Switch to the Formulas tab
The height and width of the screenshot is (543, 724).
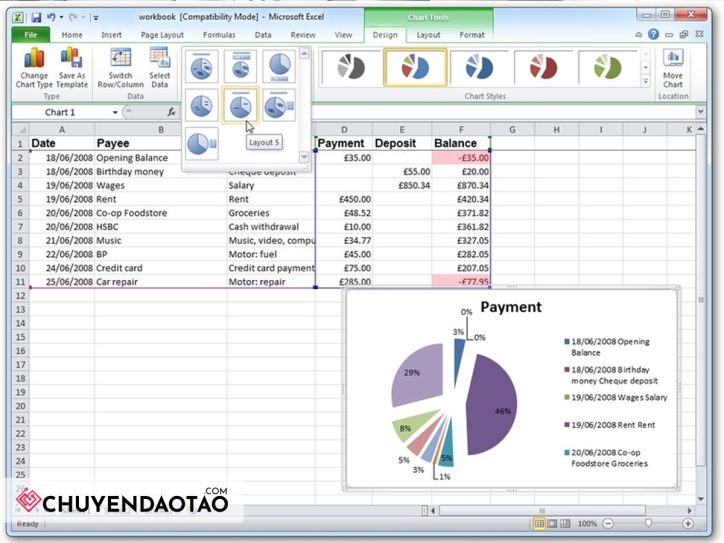click(219, 35)
